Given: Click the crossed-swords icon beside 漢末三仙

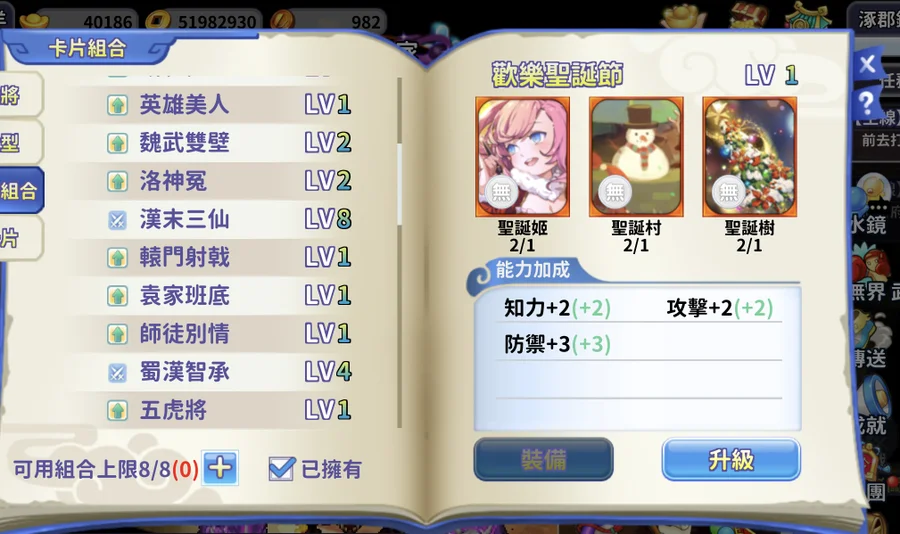Looking at the screenshot, I should [117, 220].
